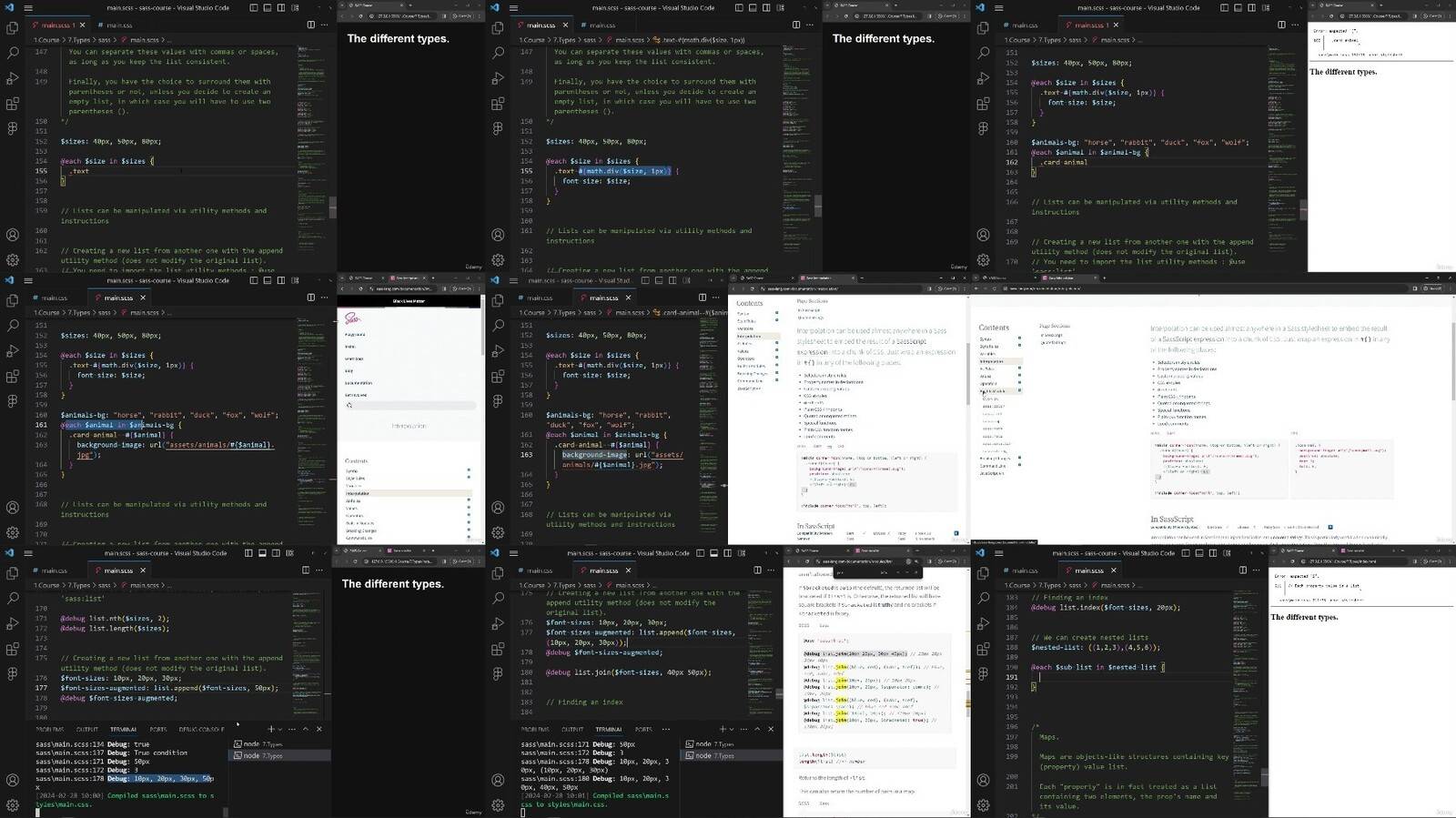Open Customize Layout in the bottom-left frame
Image resolution: width=1456 pixels, height=818 pixels.
tap(291, 553)
